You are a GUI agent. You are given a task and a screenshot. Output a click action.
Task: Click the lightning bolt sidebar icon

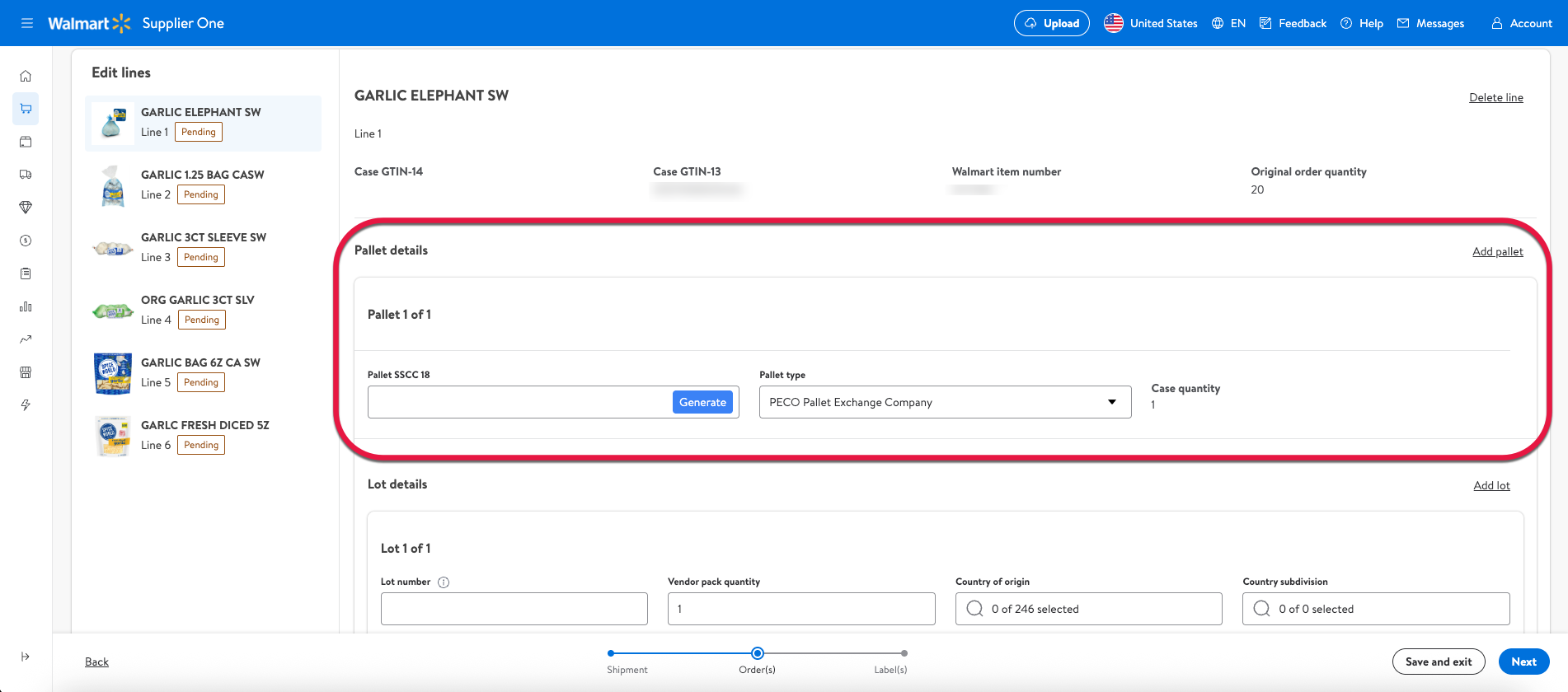pyautogui.click(x=26, y=405)
